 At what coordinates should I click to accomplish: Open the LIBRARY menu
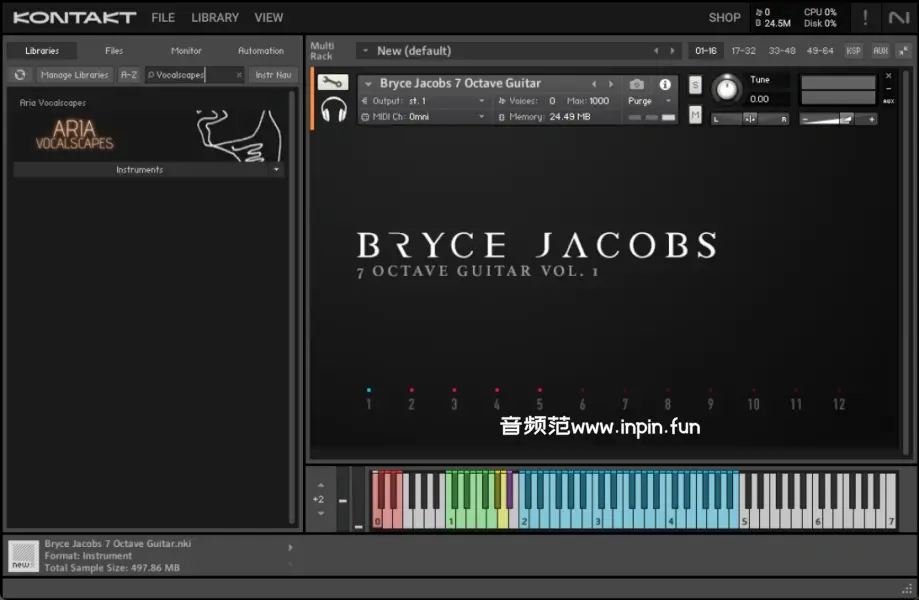[x=215, y=18]
